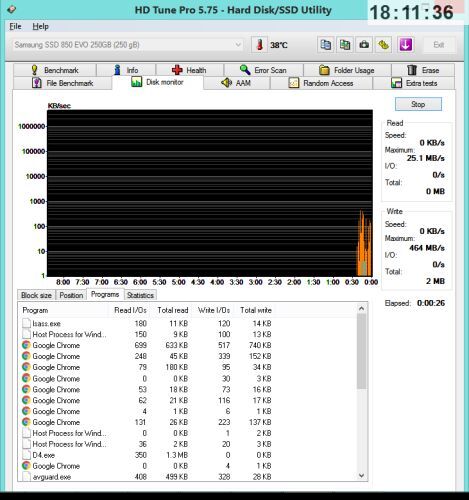Select the Host Process row with 36 read I/Os
The image size is (469, 500).
tap(147, 444)
